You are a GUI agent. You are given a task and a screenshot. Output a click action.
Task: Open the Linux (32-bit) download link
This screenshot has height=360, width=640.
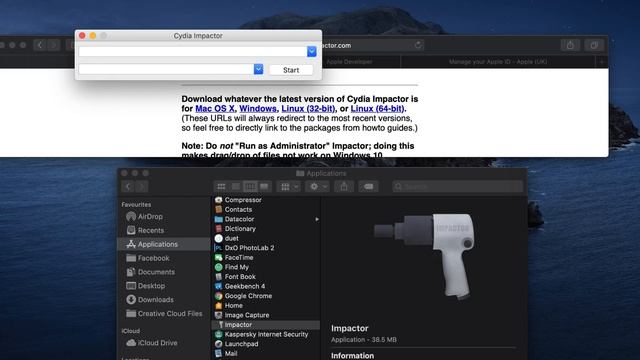pos(308,109)
